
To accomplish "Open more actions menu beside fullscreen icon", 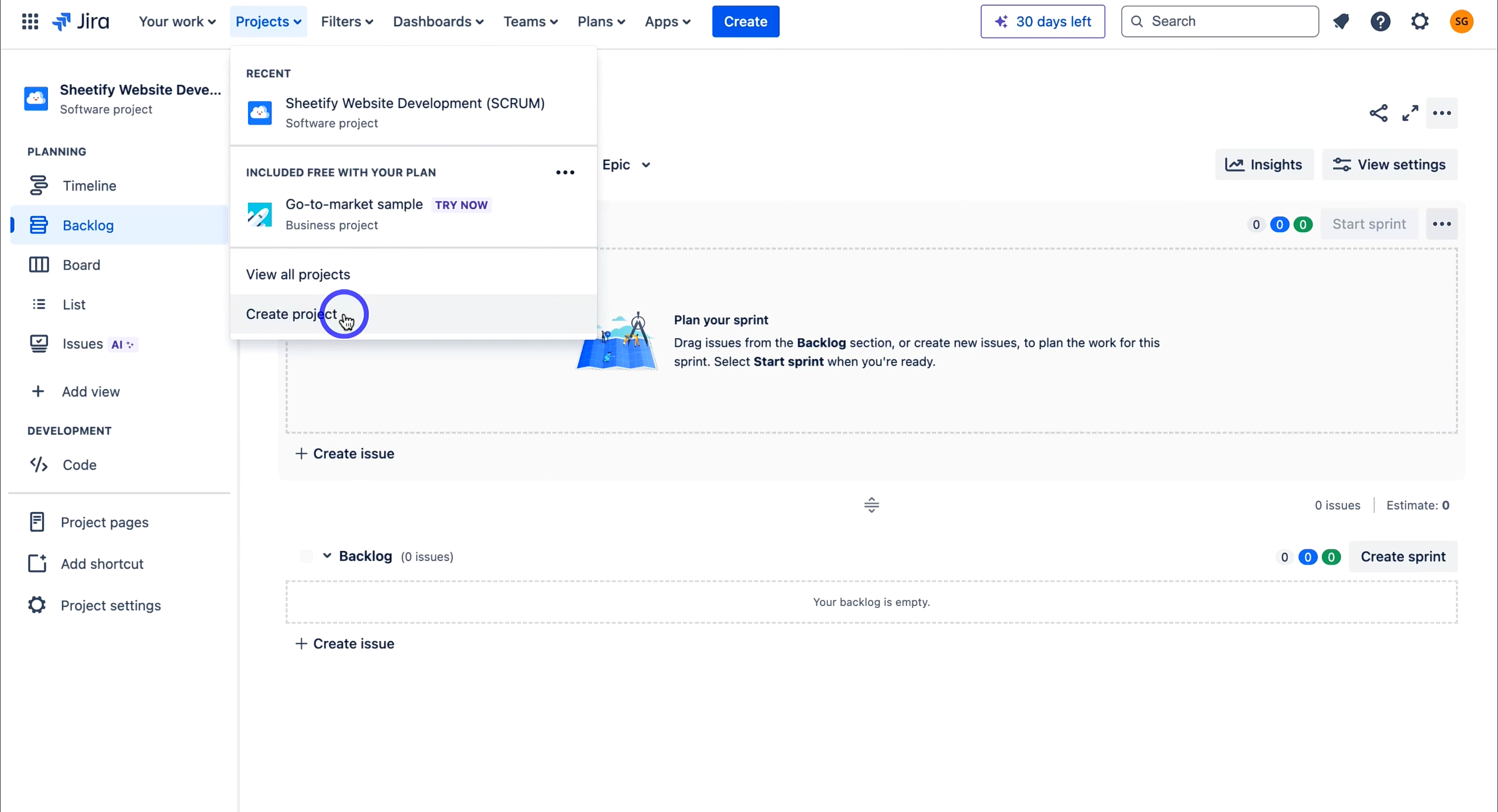I will (1441, 113).
